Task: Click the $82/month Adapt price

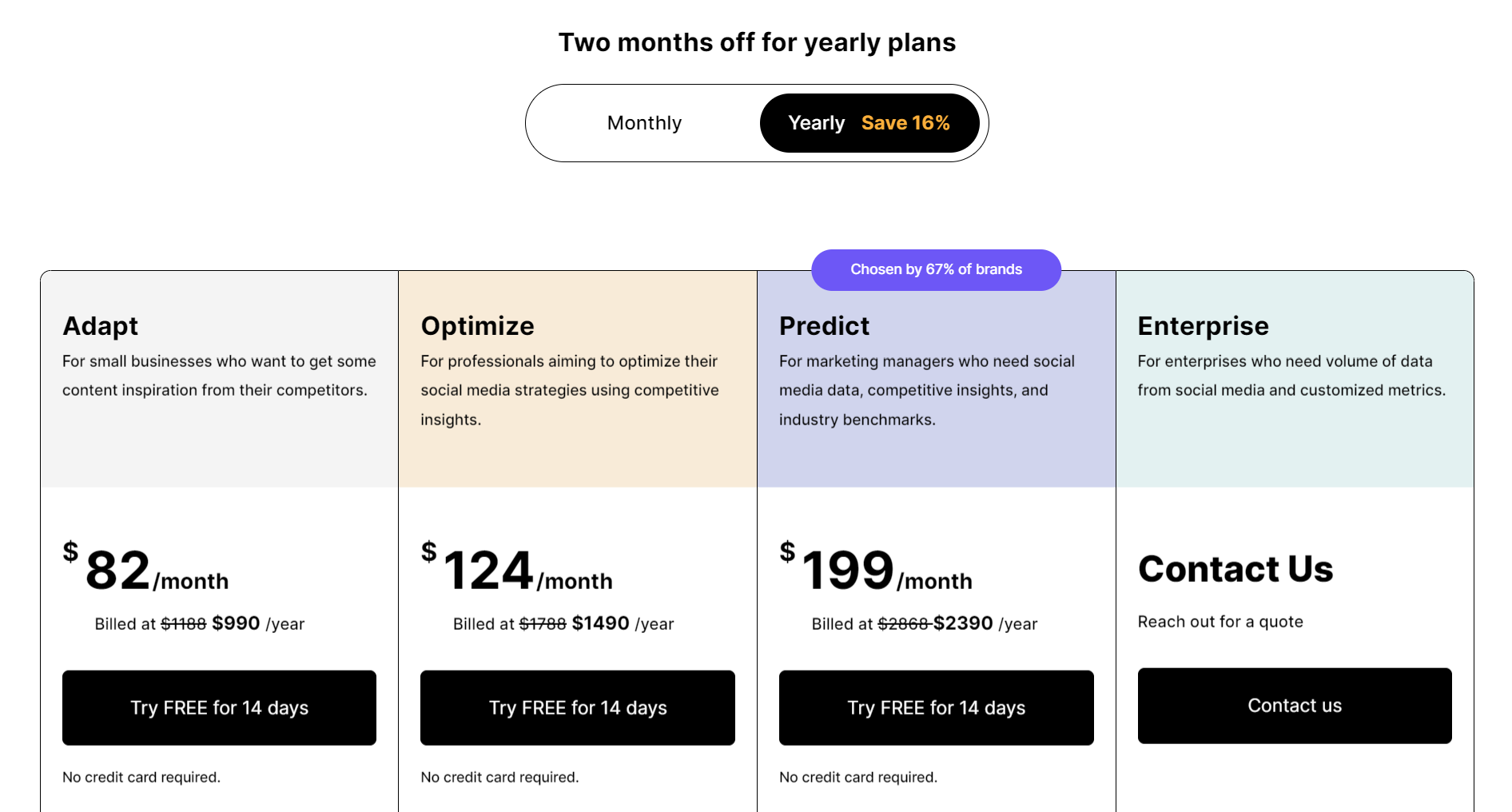Action: tap(146, 571)
